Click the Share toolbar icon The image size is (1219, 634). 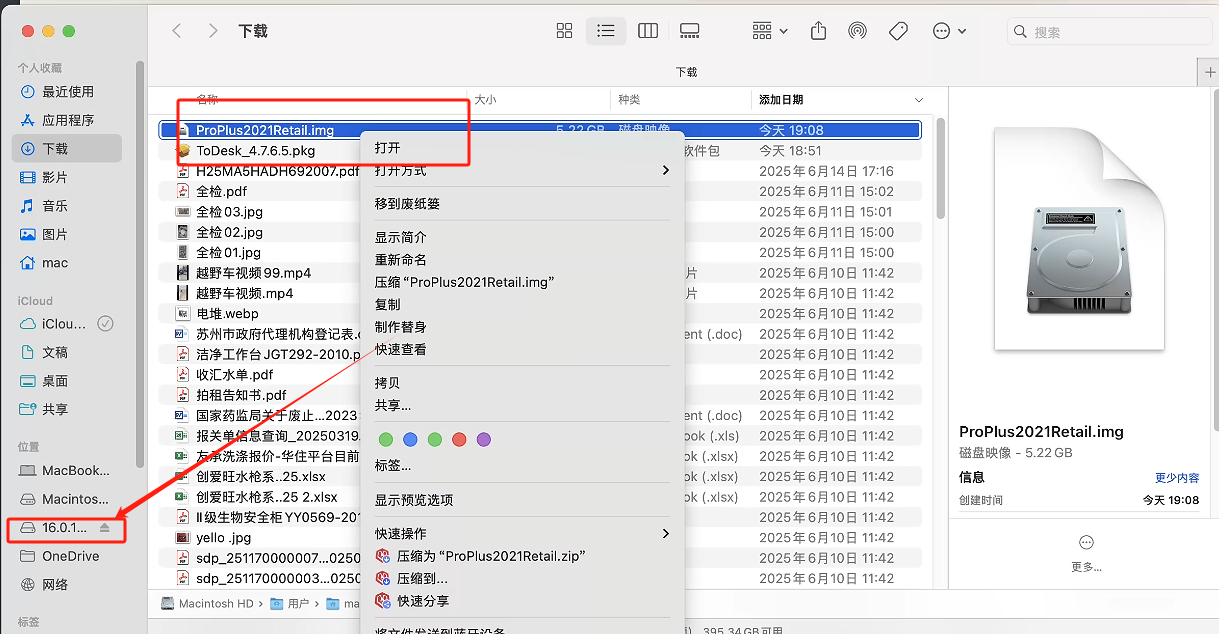(x=819, y=31)
